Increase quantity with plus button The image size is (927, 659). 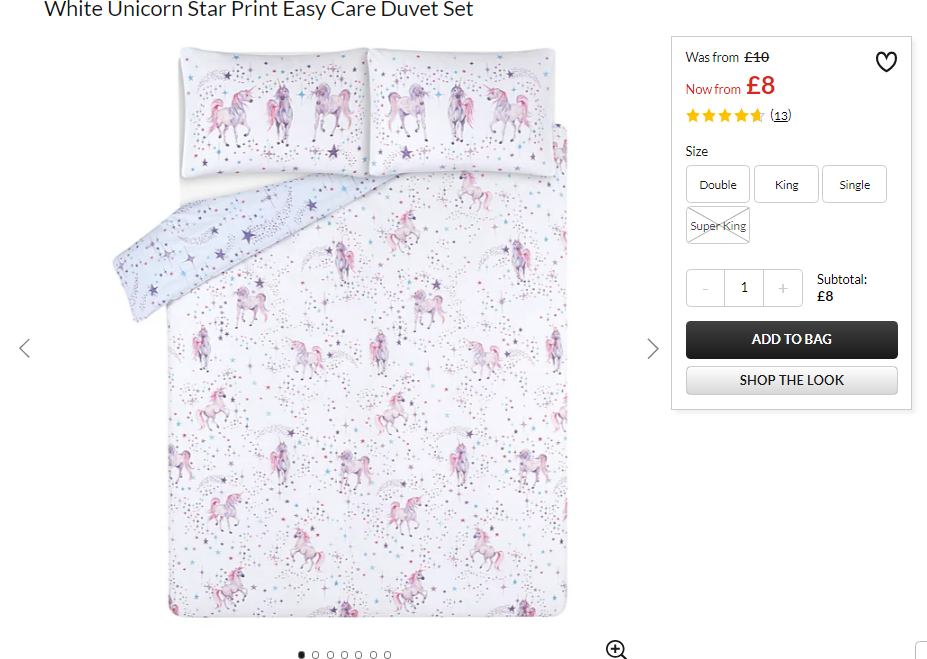tap(783, 288)
